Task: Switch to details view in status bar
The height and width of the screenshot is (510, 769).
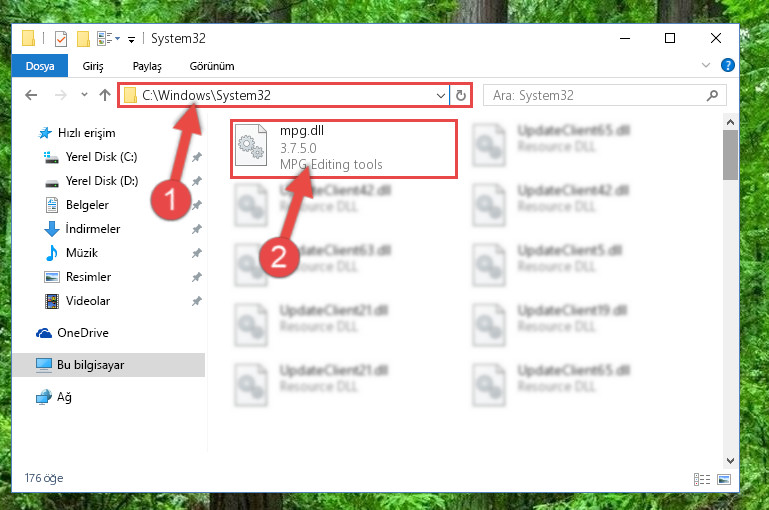Action: 702,479
